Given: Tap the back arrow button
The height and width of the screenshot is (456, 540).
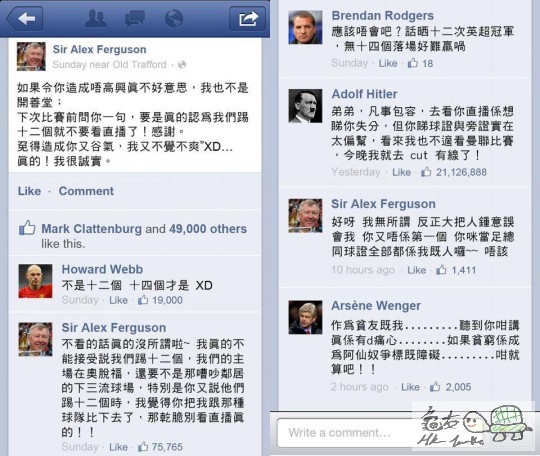Looking at the screenshot, I should (25, 18).
